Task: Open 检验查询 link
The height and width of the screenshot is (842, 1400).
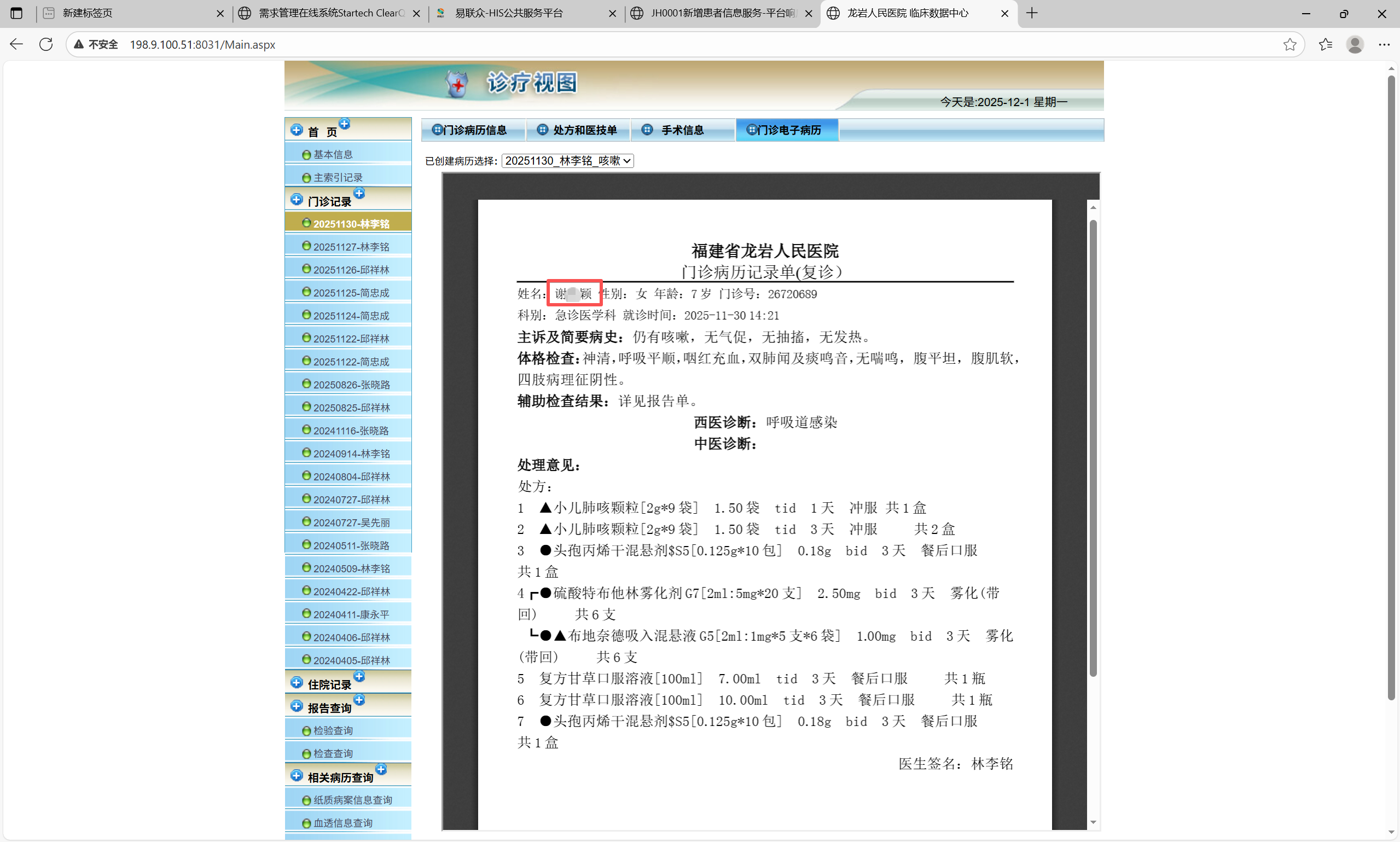Action: coord(333,731)
